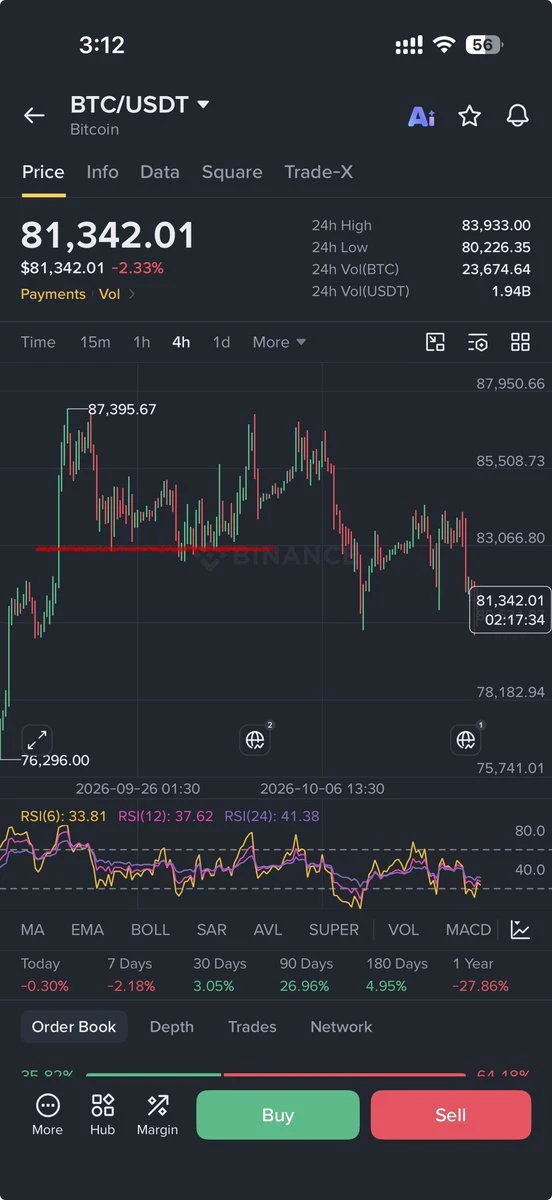Image resolution: width=552 pixels, height=1200 pixels.
Task: Tap the globe news marker with 1
Action: tap(467, 738)
